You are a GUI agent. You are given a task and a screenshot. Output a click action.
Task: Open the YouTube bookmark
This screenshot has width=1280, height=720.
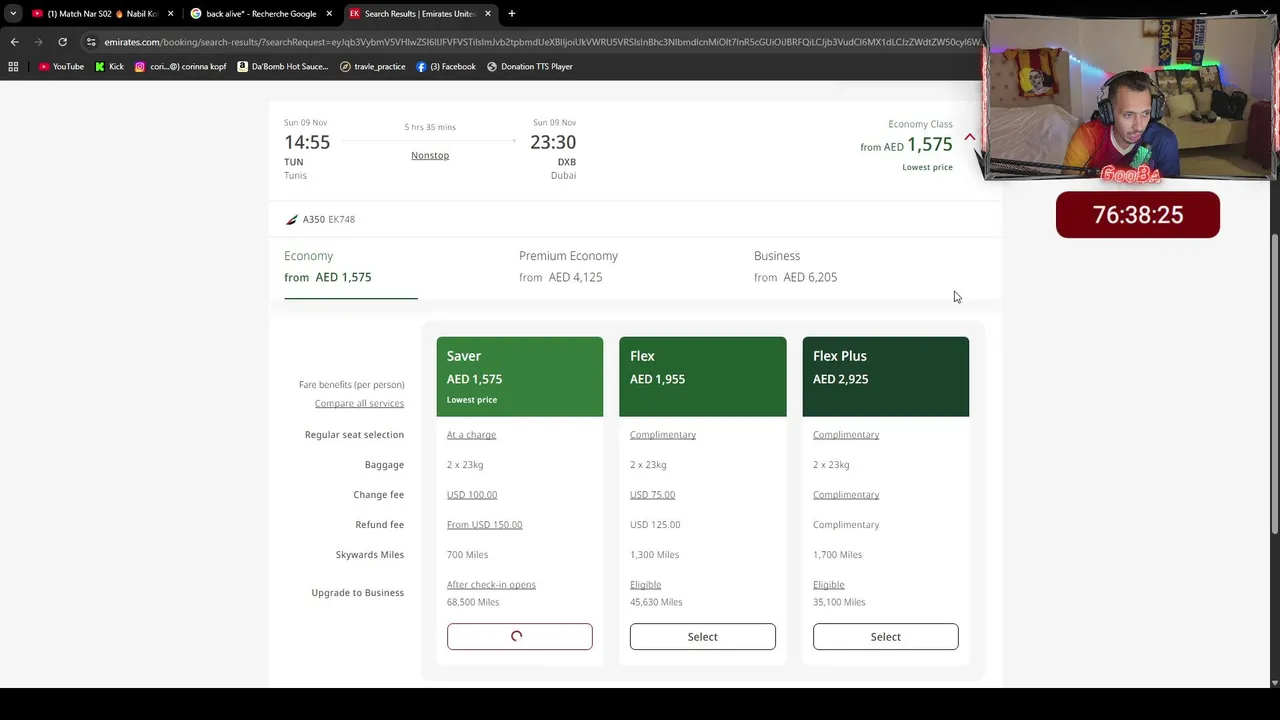61,67
